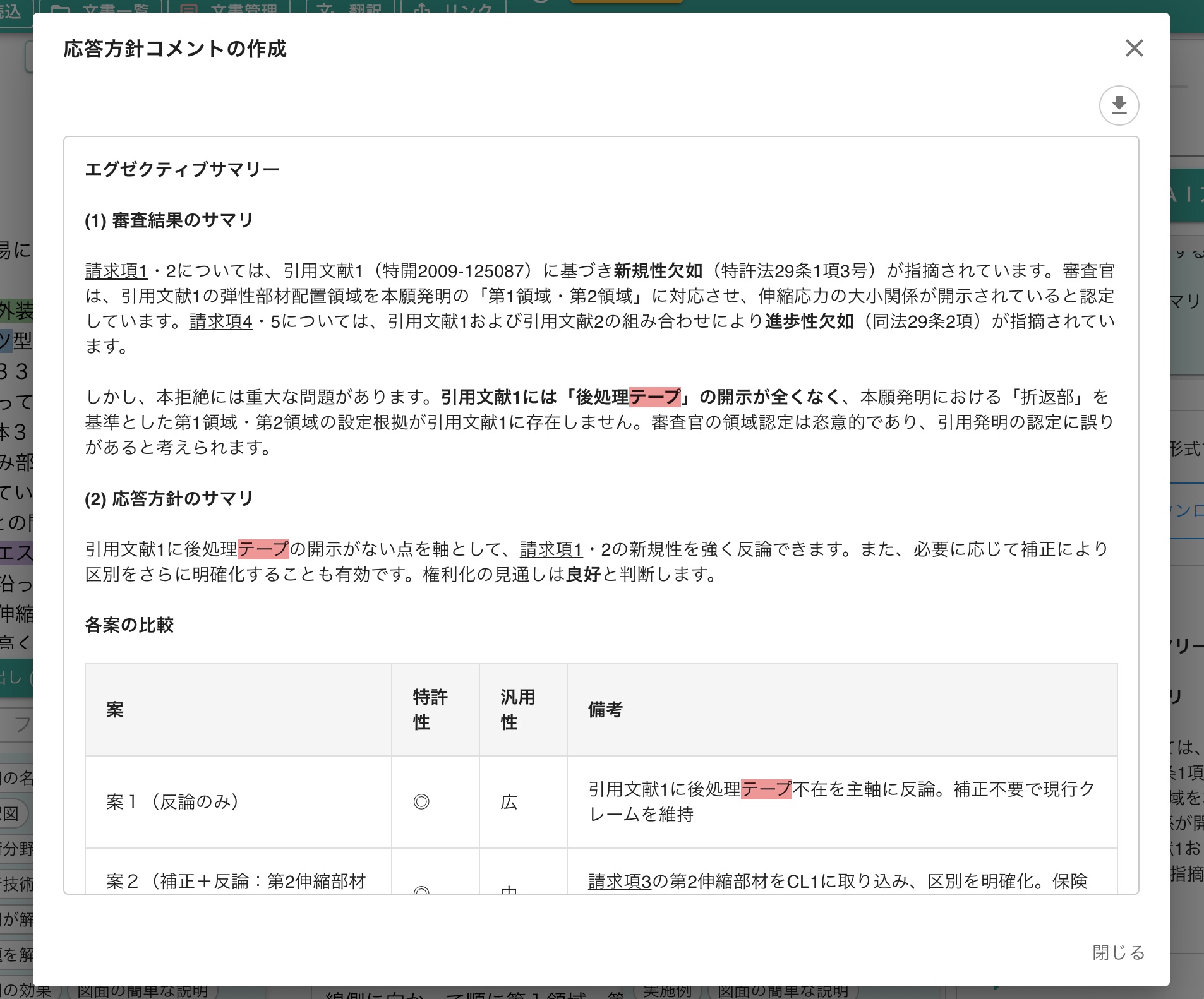
Task: Click the 文書一覧 button in background toolbar
Action: point(100,7)
